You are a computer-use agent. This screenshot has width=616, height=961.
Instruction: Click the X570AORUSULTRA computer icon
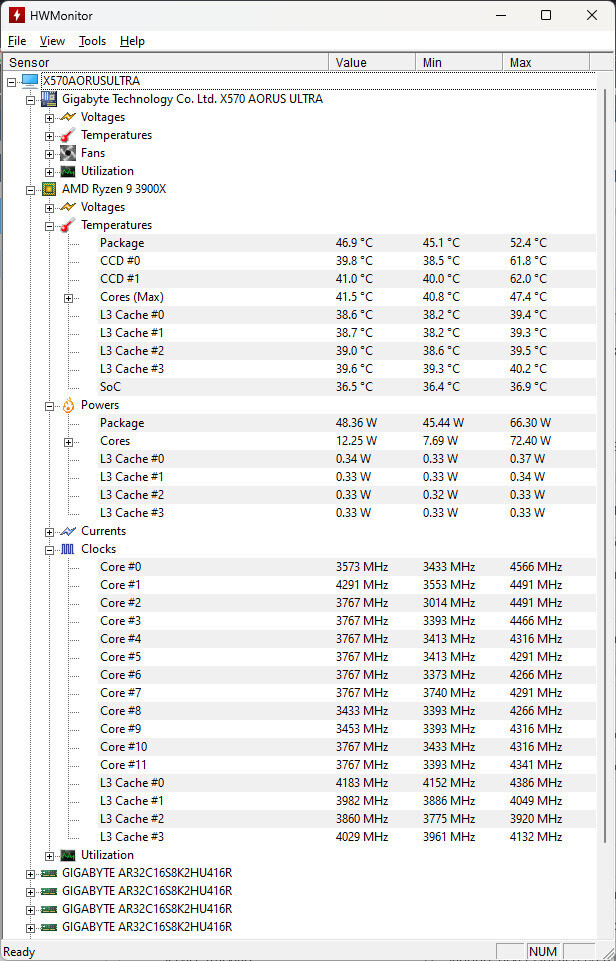[x=30, y=81]
